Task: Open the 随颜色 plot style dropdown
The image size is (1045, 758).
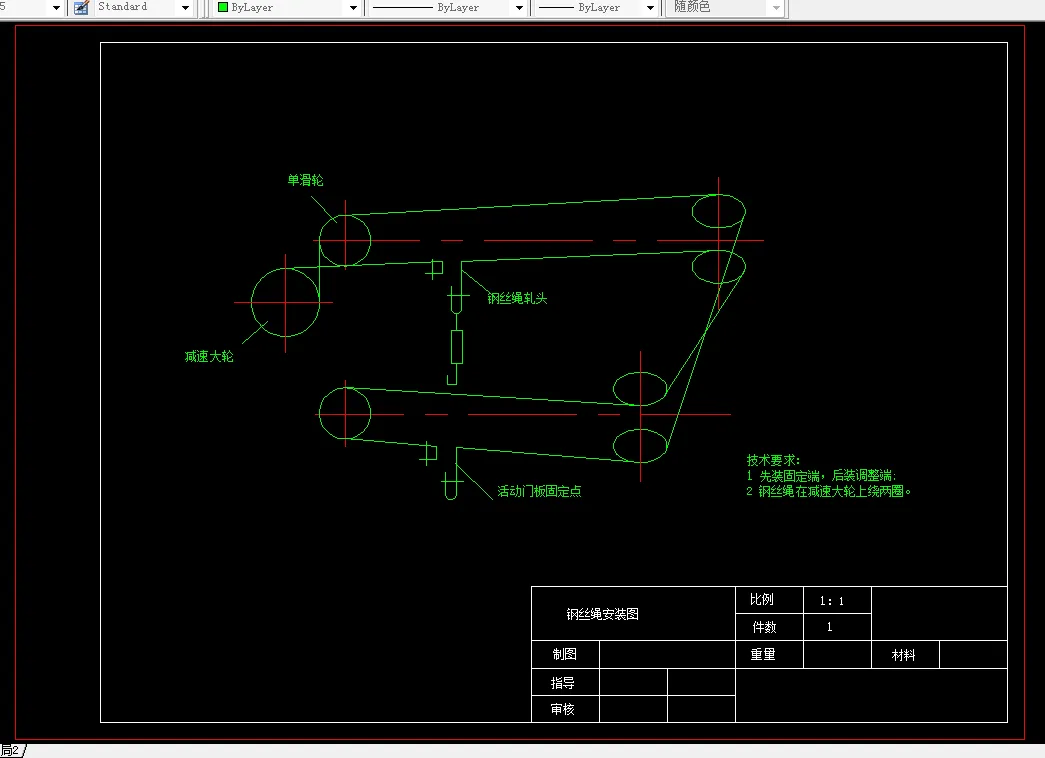Action: [x=776, y=8]
